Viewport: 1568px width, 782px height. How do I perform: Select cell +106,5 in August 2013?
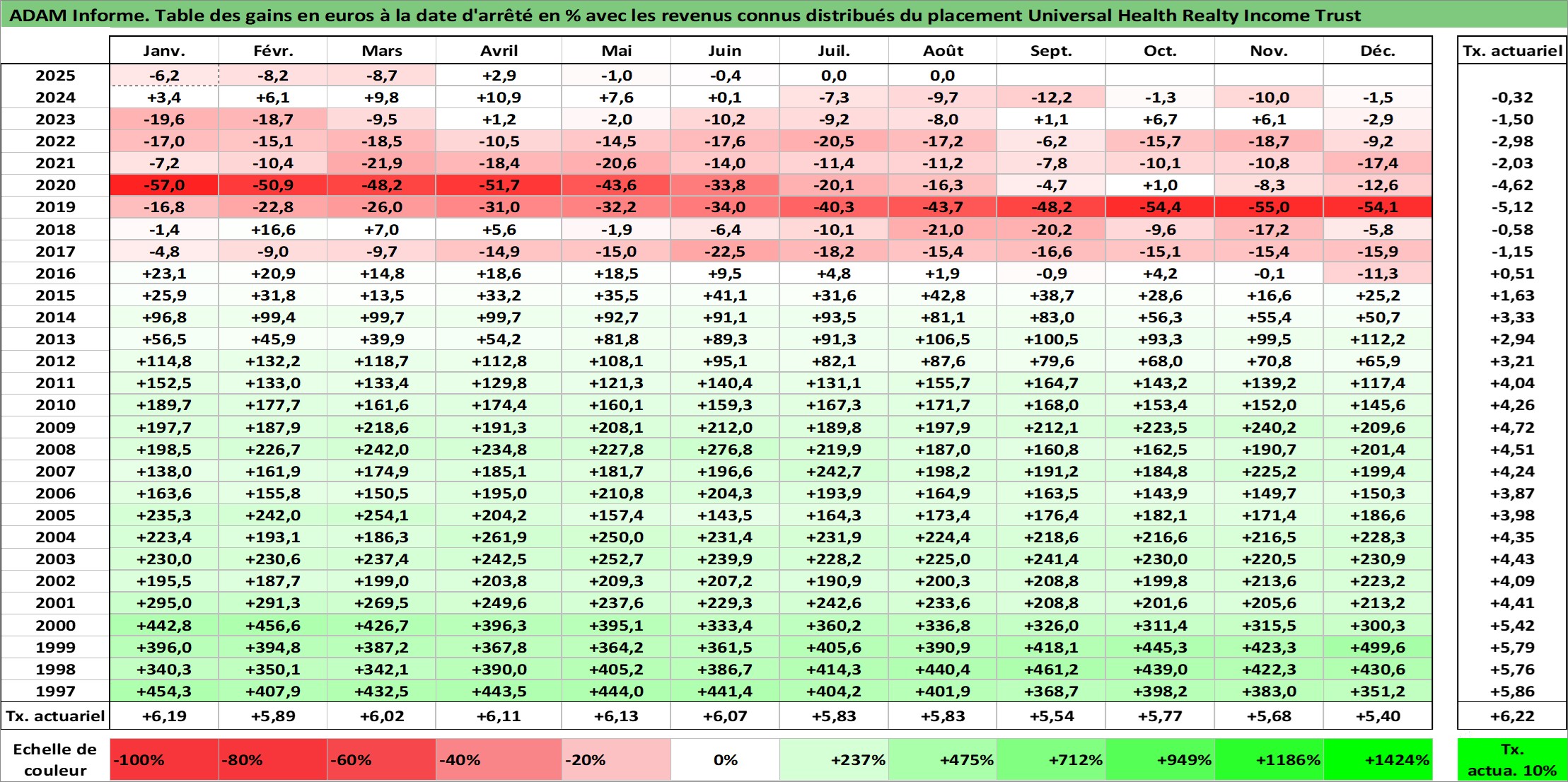pyautogui.click(x=943, y=339)
